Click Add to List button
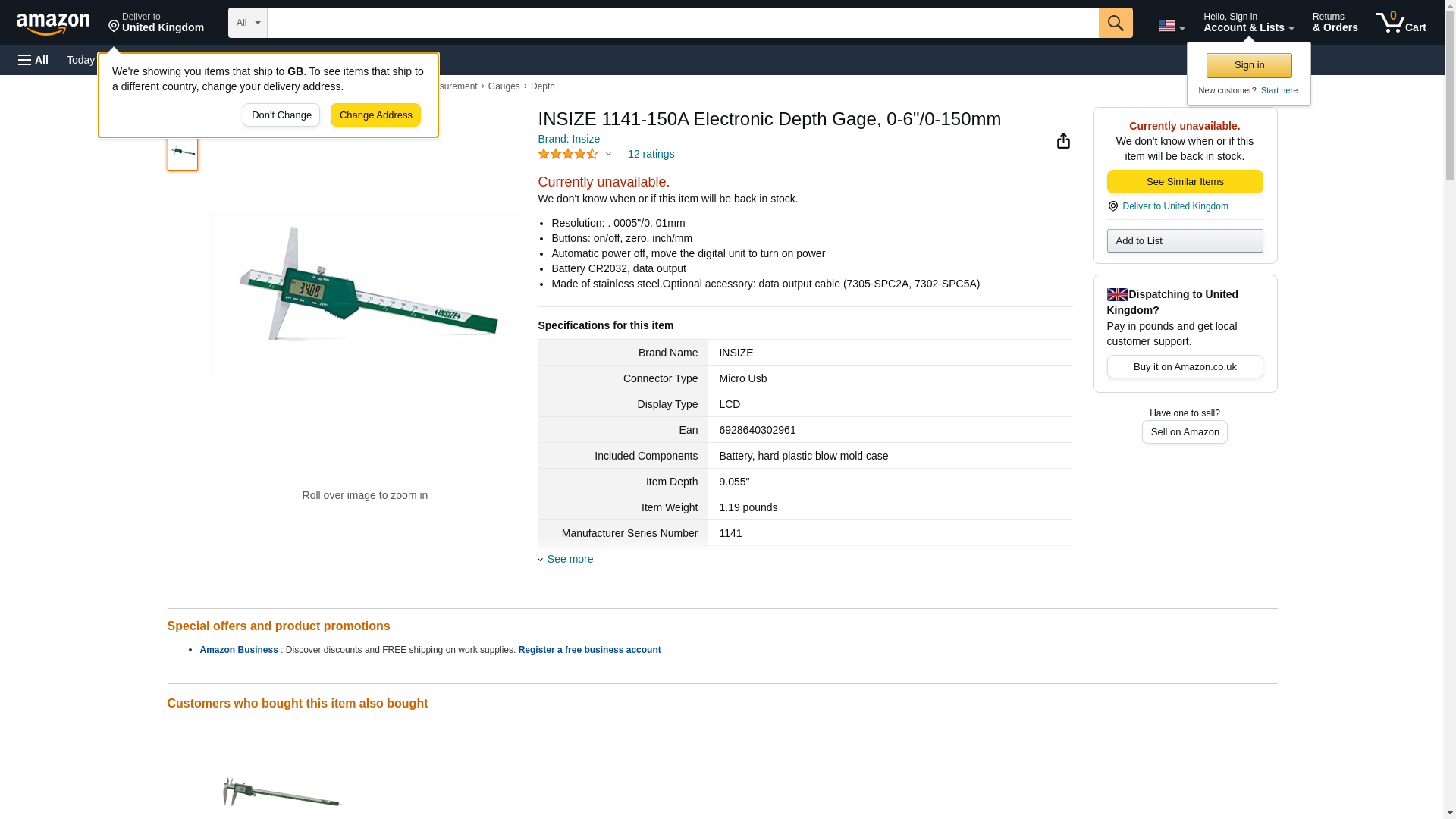1456x819 pixels. pyautogui.click(x=1185, y=240)
